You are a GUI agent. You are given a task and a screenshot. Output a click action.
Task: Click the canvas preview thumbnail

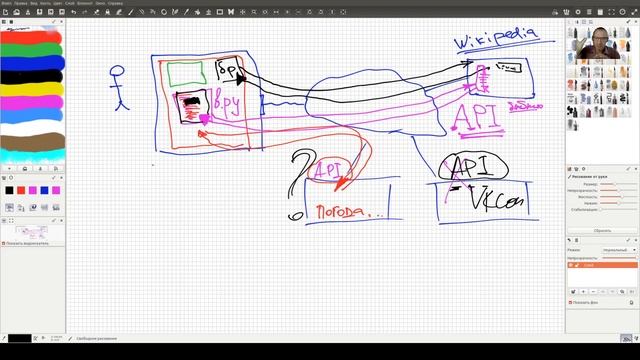[31, 233]
